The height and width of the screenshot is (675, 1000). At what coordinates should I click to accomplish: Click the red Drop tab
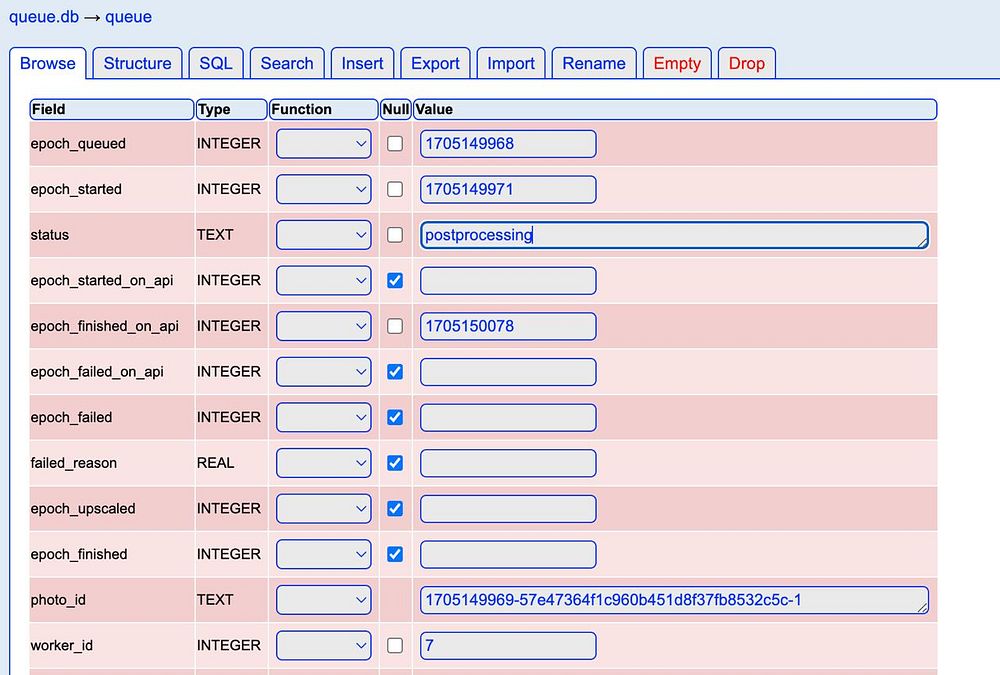pos(746,63)
